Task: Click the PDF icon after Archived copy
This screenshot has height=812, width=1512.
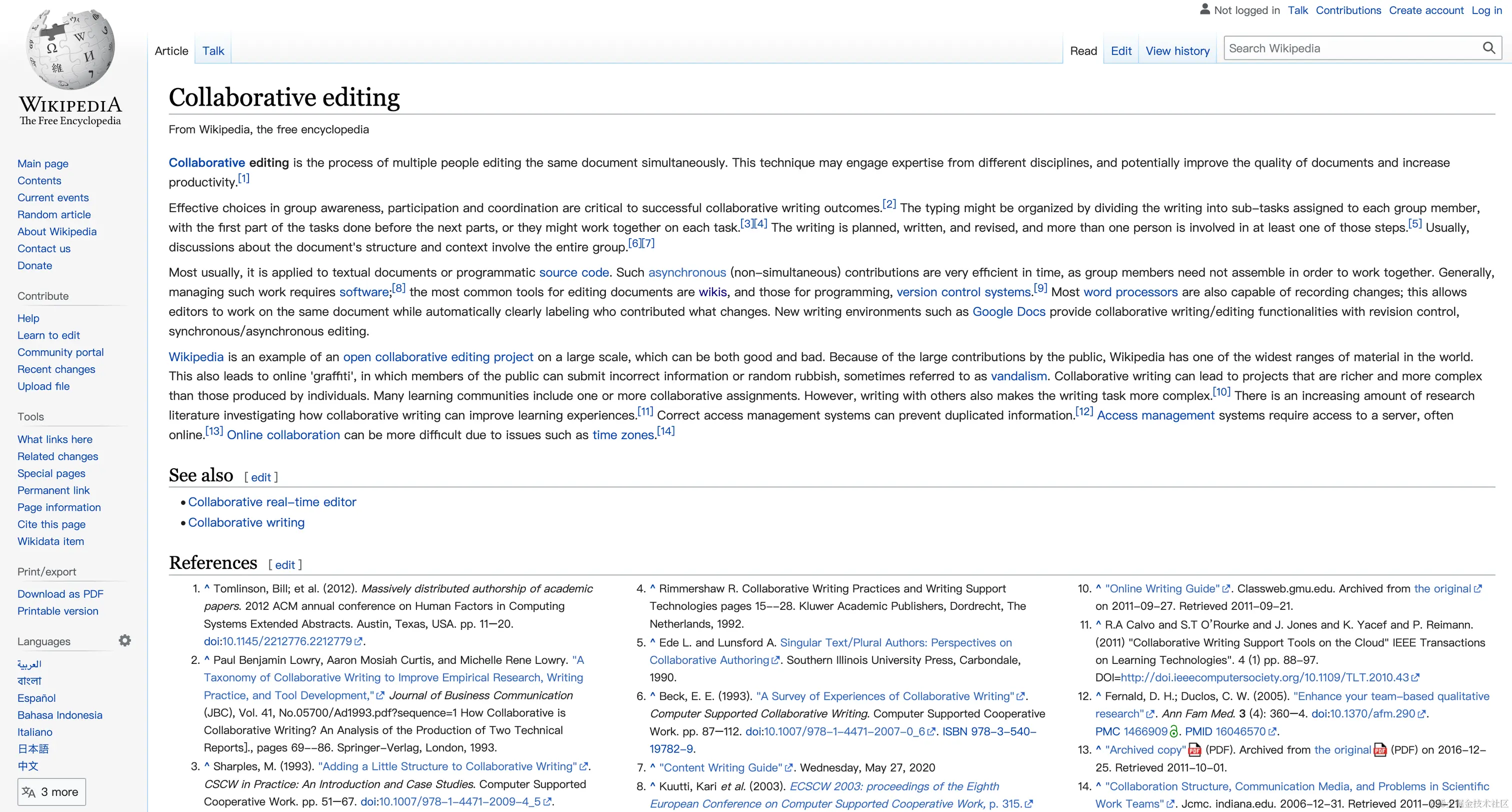Action: pos(1194,750)
